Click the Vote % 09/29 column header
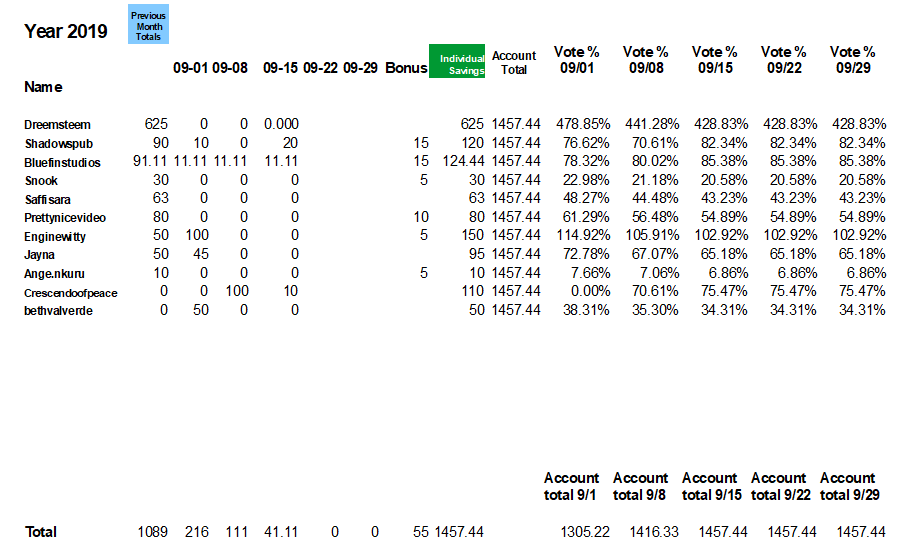907x549 pixels. pyautogui.click(x=852, y=60)
